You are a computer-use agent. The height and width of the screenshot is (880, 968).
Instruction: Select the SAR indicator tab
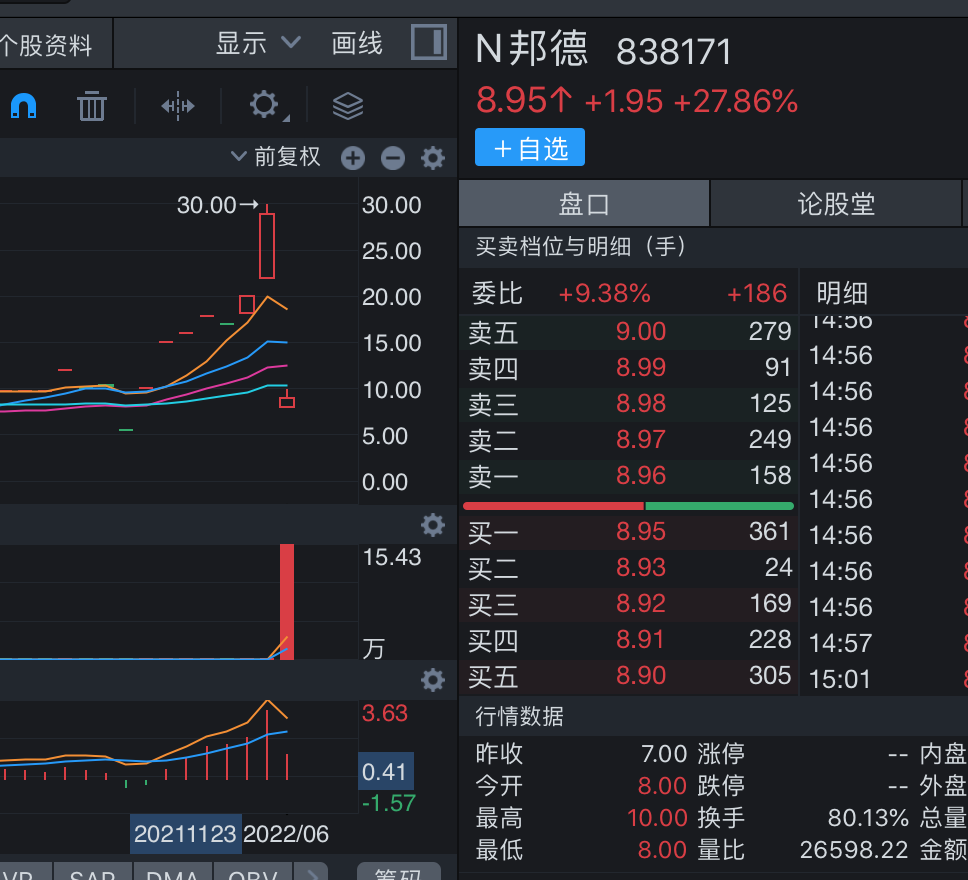point(93,873)
